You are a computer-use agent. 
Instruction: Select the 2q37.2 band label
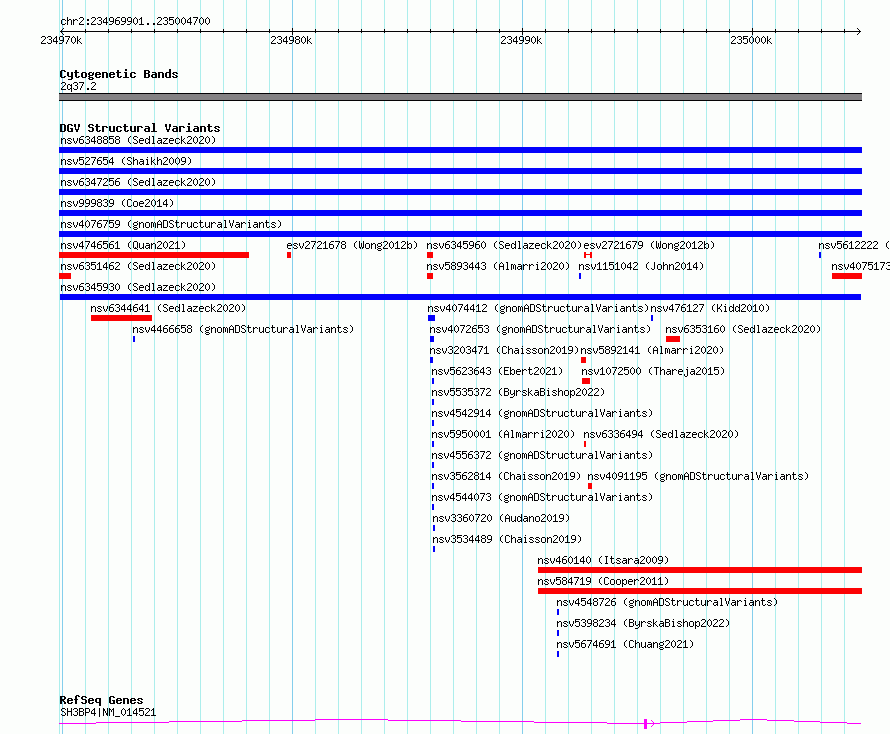point(78,86)
